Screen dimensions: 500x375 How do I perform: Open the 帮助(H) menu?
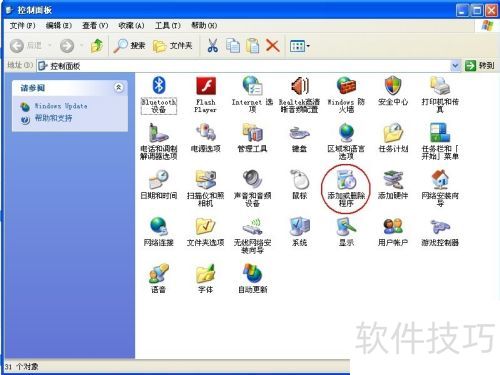pos(204,25)
